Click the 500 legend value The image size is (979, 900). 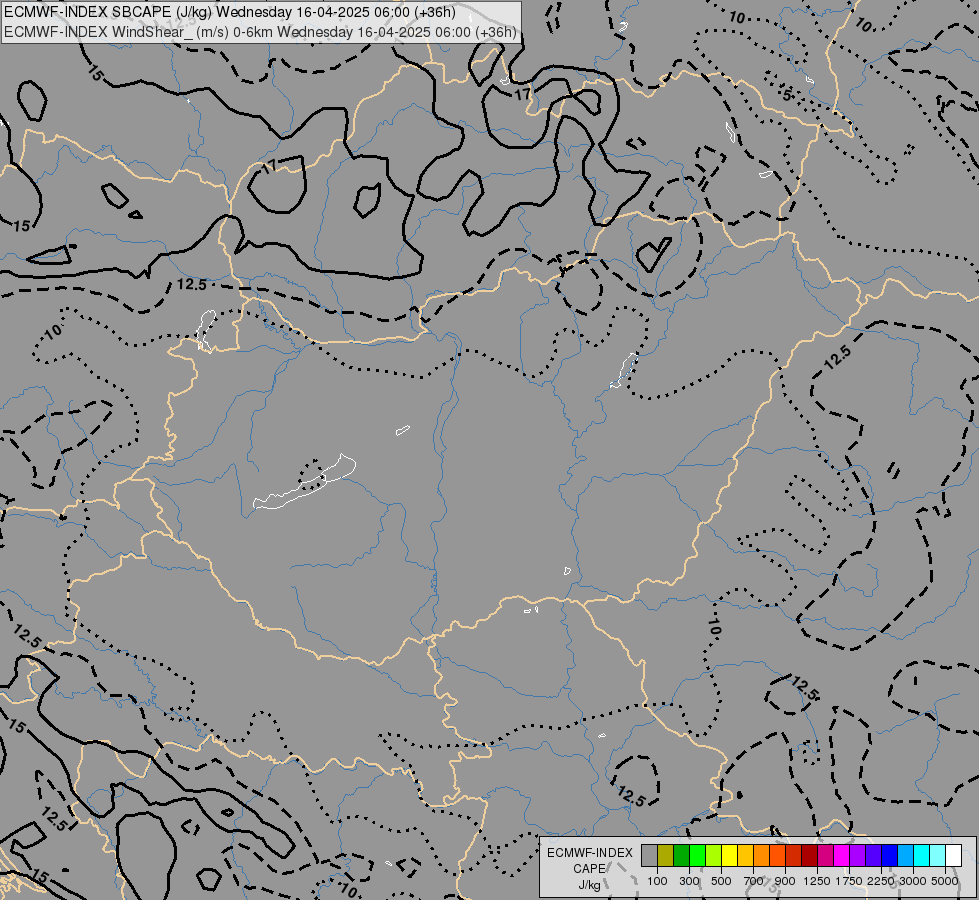click(x=721, y=881)
